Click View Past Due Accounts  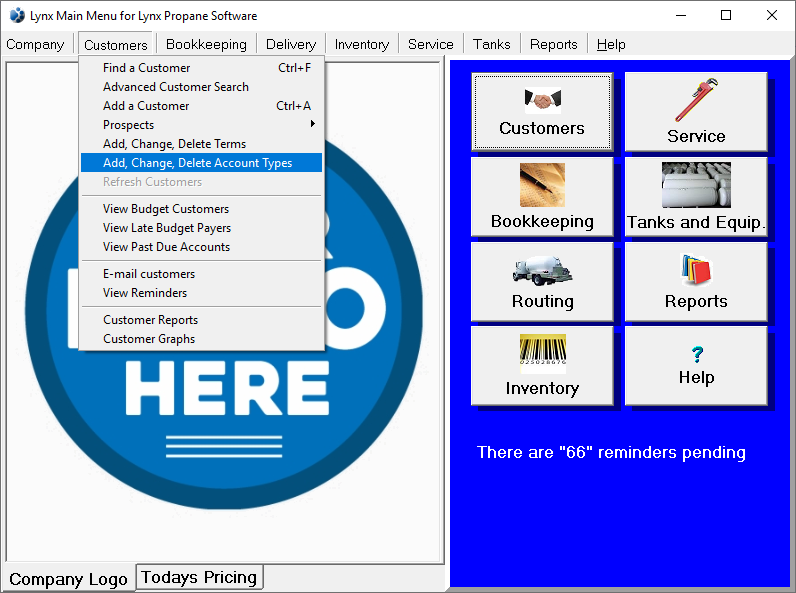[x=166, y=247]
